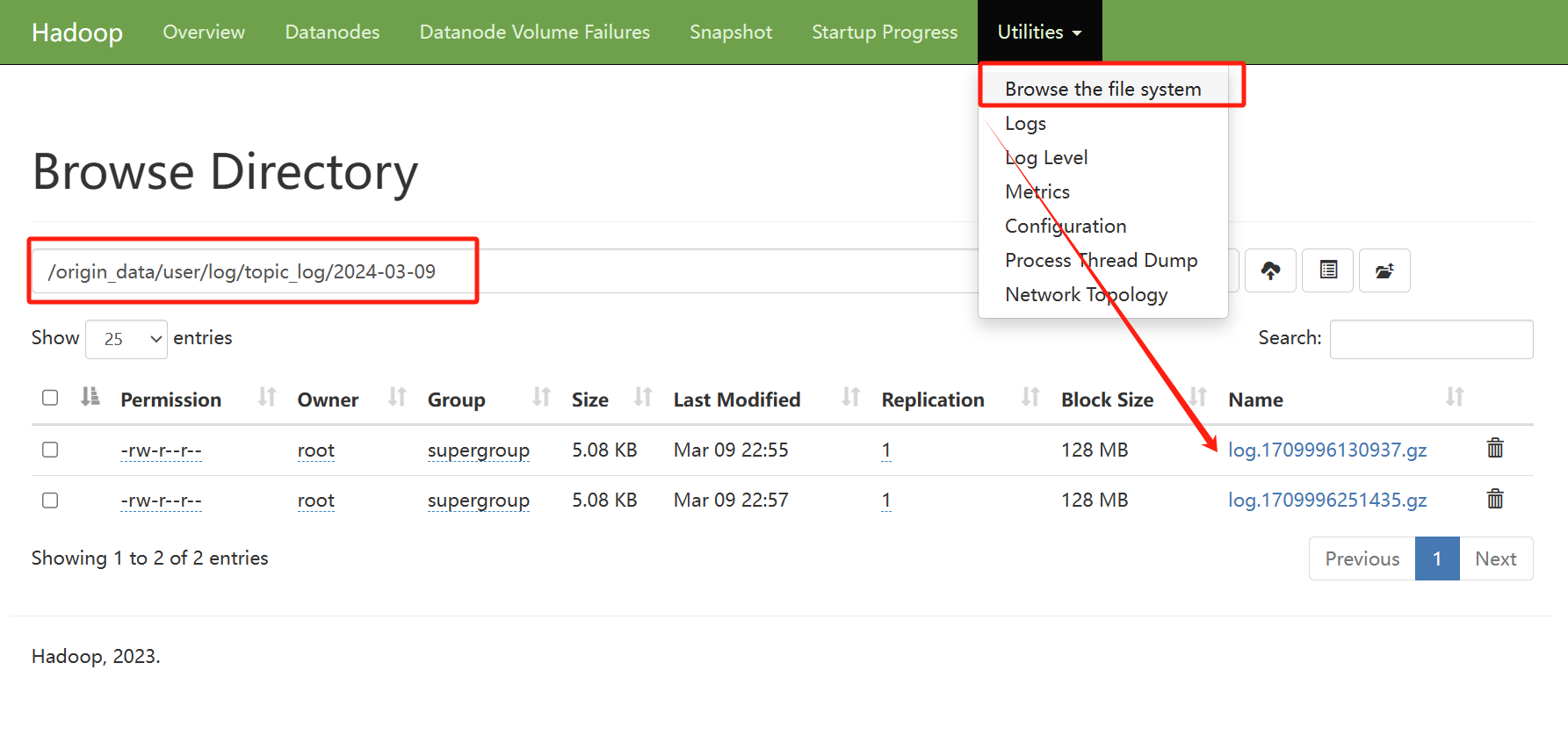This screenshot has width=1568, height=735.
Task: Select page 1 in pagination
Action: tap(1437, 558)
